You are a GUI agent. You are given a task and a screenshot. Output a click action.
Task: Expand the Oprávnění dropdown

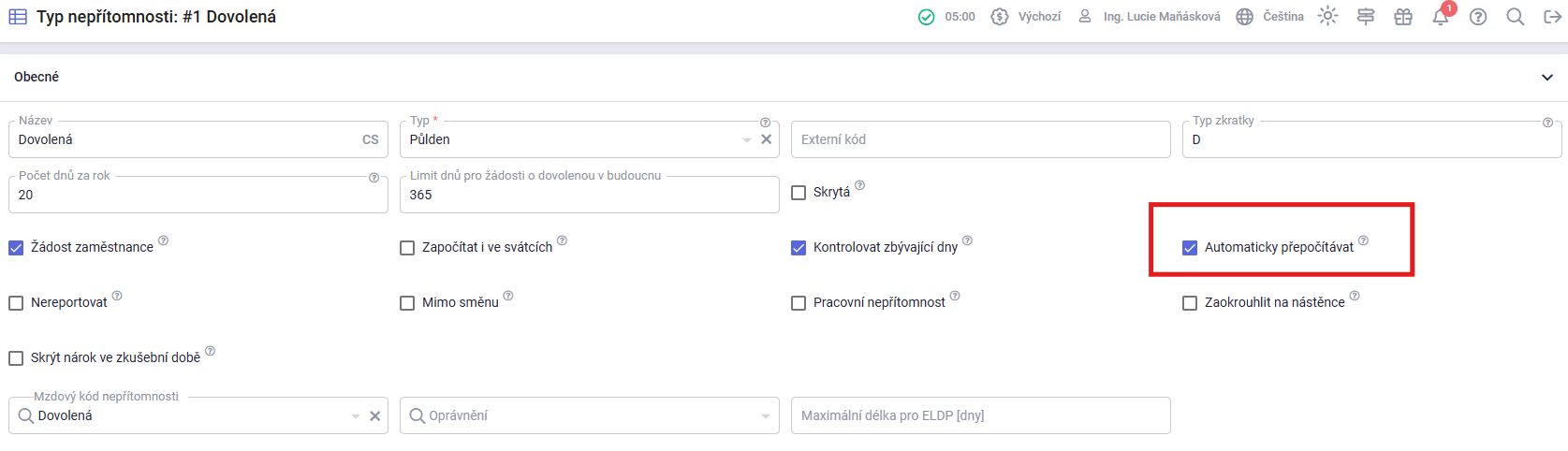click(766, 416)
